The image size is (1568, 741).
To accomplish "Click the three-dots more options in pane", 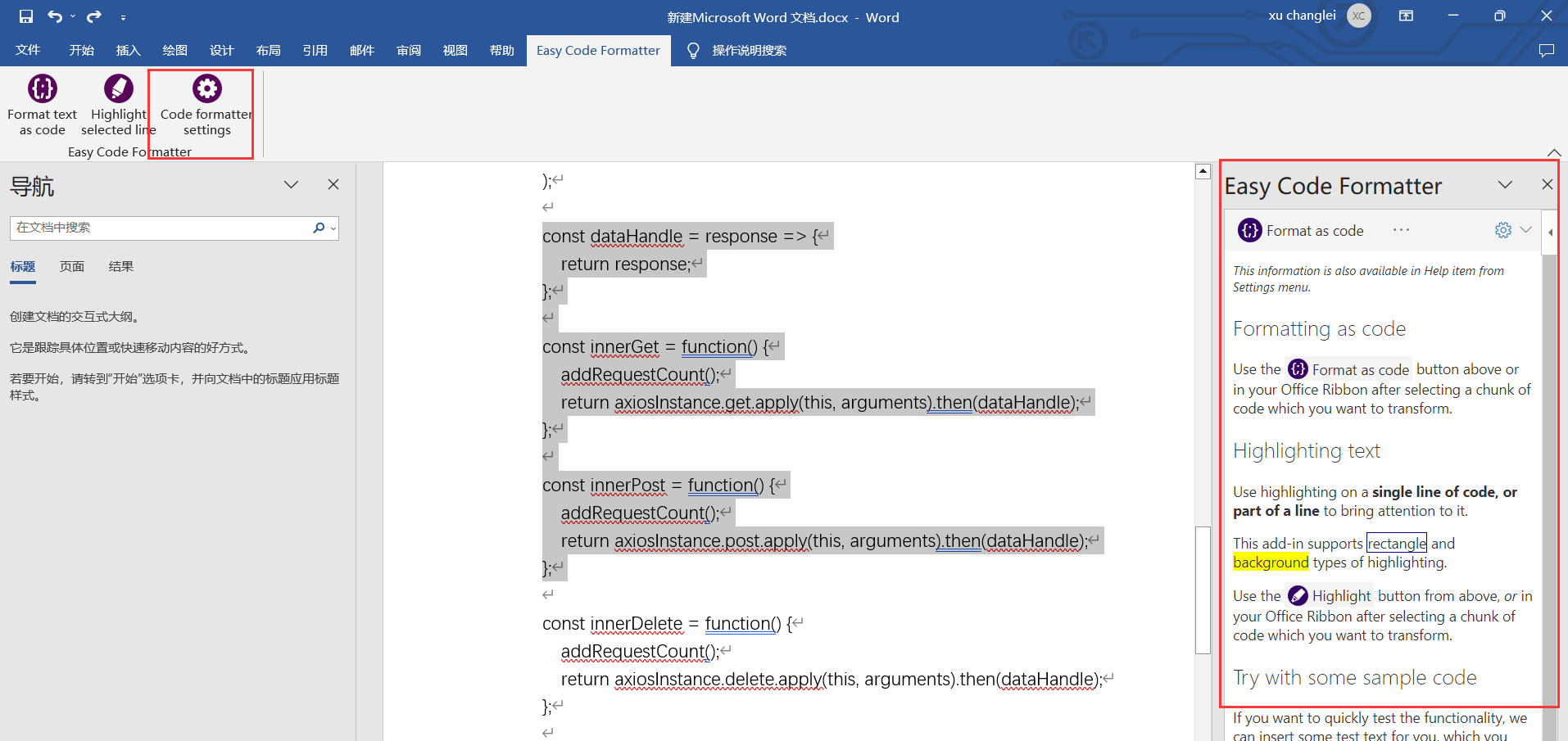I will [1401, 230].
